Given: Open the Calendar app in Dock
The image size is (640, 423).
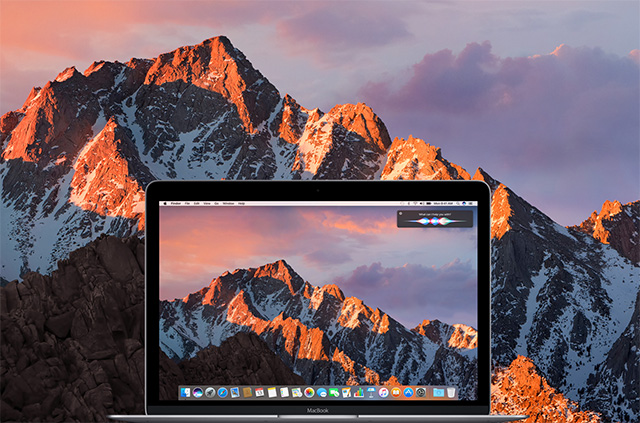Looking at the screenshot, I should pos(259,392).
